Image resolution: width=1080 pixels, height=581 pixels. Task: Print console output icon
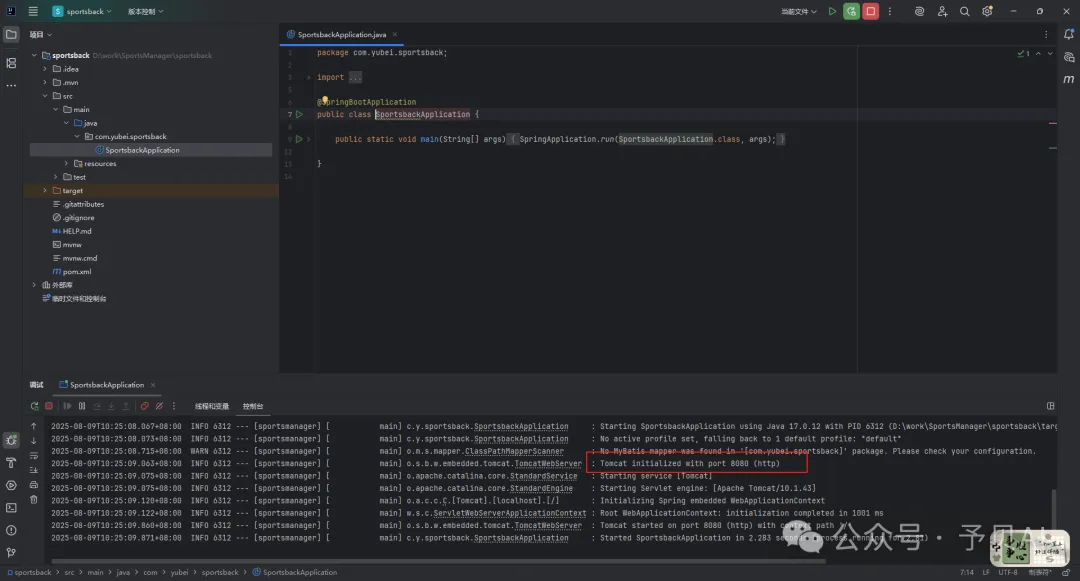click(x=34, y=485)
